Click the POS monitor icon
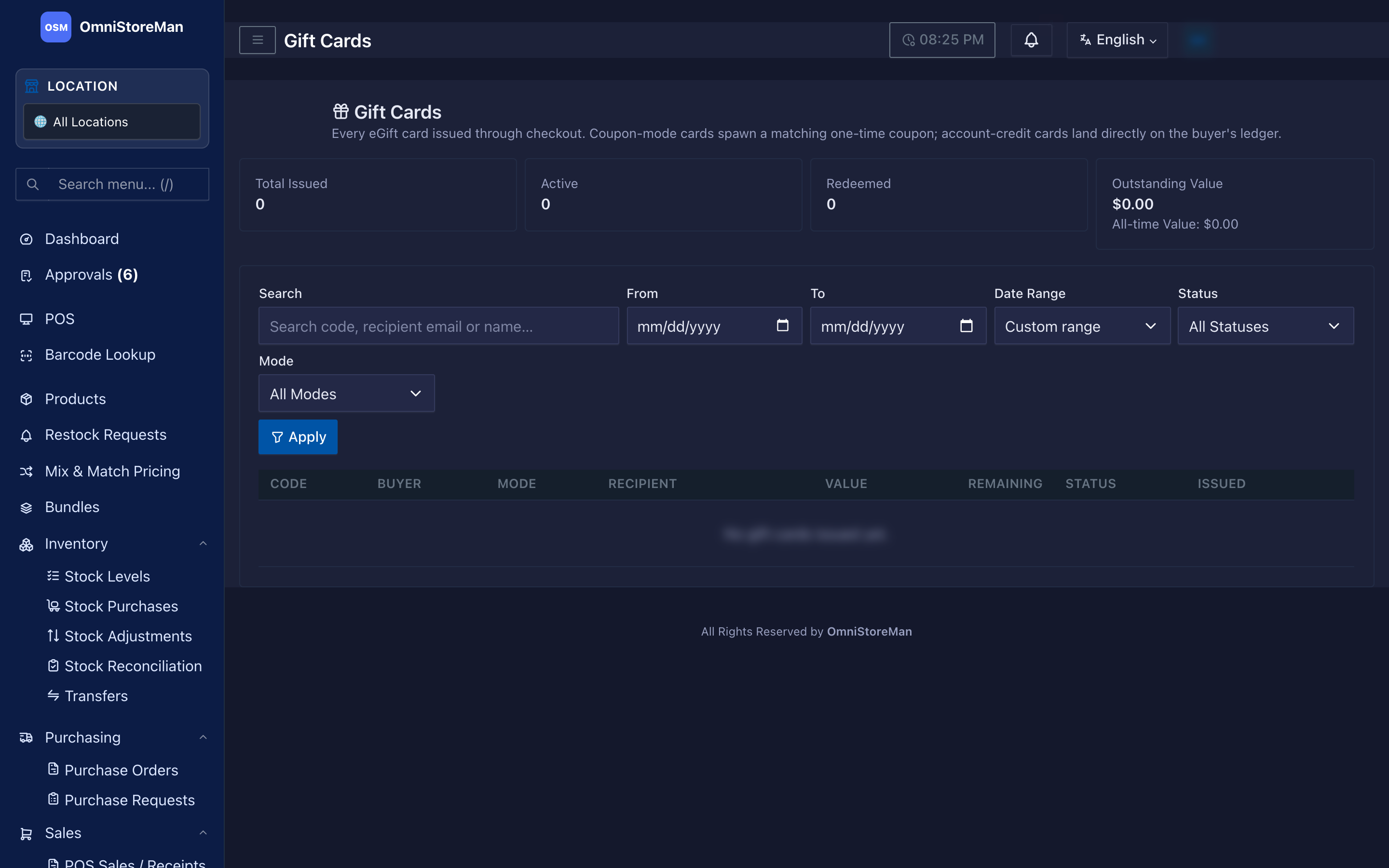1389x868 pixels. (x=27, y=319)
